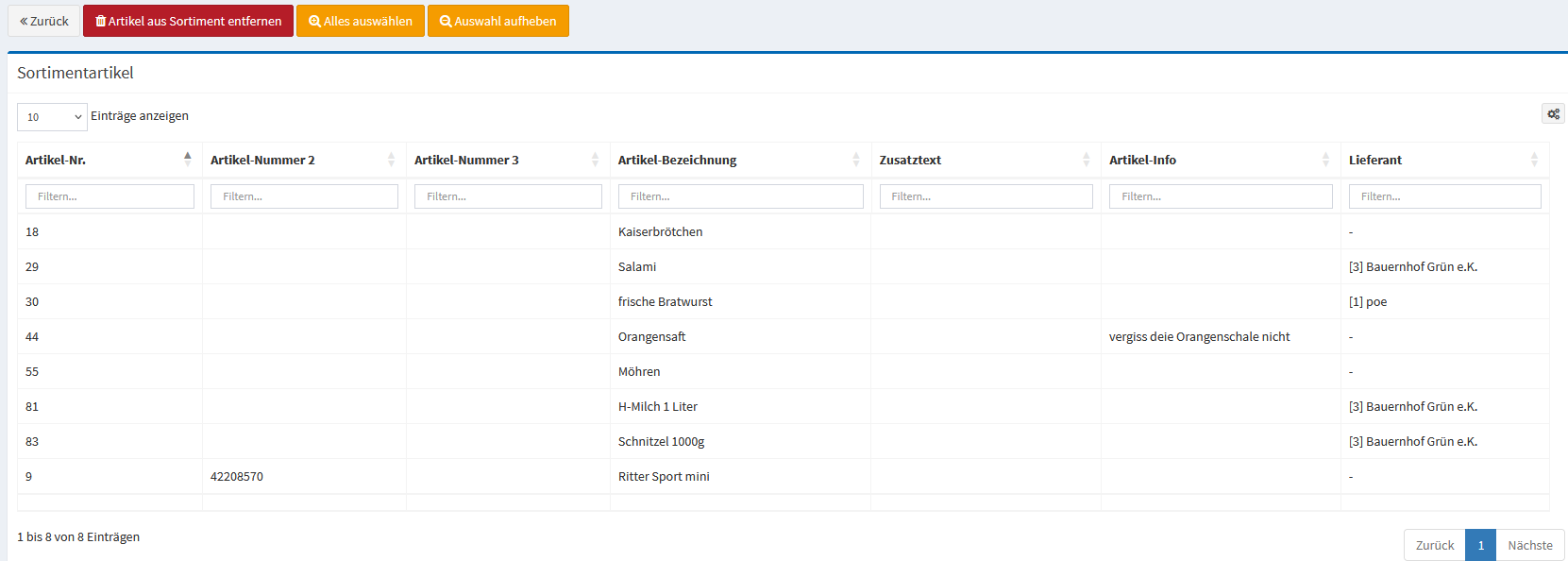Focus the Lieferant filter field
Viewport: 1568px width, 561px height.
click(1444, 196)
